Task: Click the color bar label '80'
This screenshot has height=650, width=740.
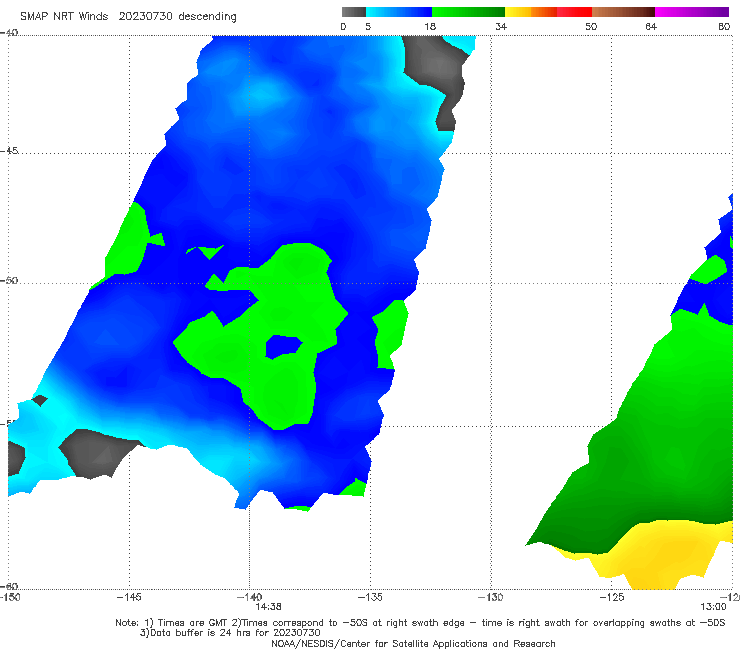Action: (724, 27)
